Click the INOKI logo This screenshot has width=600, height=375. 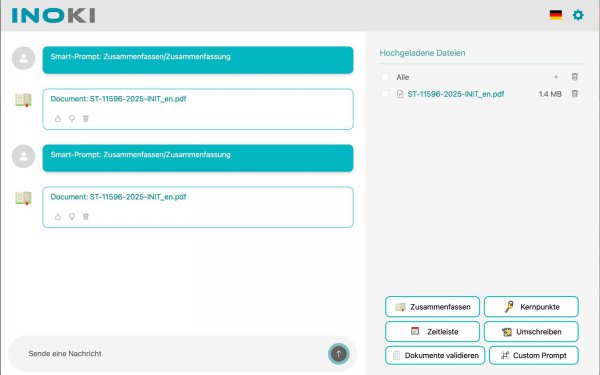coord(54,16)
